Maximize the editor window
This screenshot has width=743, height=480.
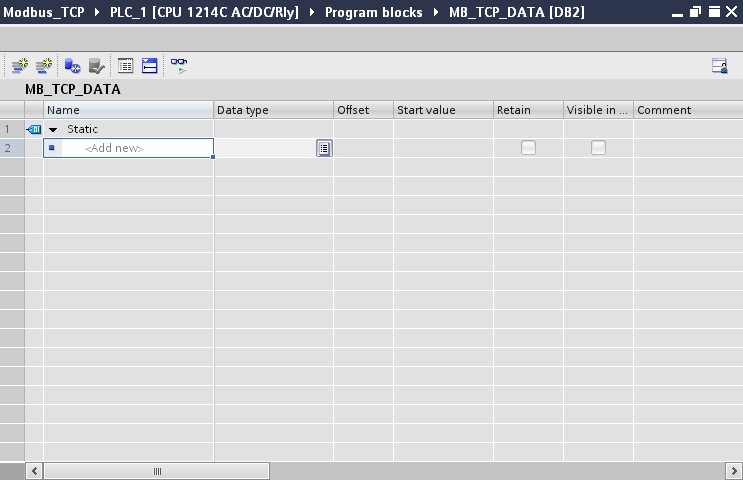click(x=714, y=12)
